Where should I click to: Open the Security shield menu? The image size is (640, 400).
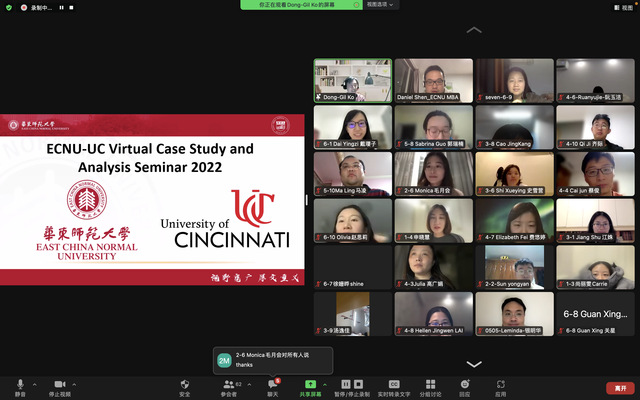point(184,388)
